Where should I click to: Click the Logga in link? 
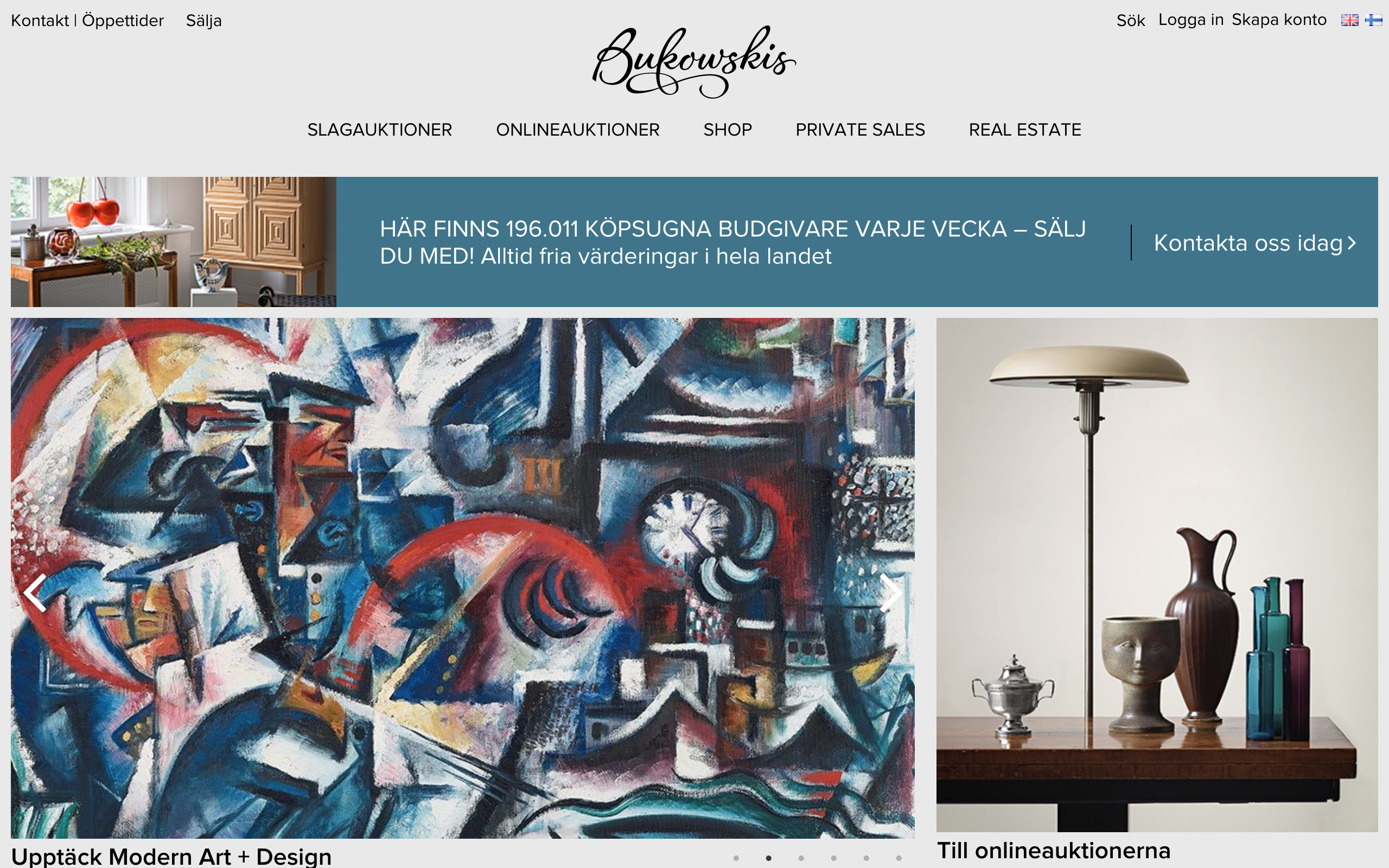pyautogui.click(x=1190, y=20)
